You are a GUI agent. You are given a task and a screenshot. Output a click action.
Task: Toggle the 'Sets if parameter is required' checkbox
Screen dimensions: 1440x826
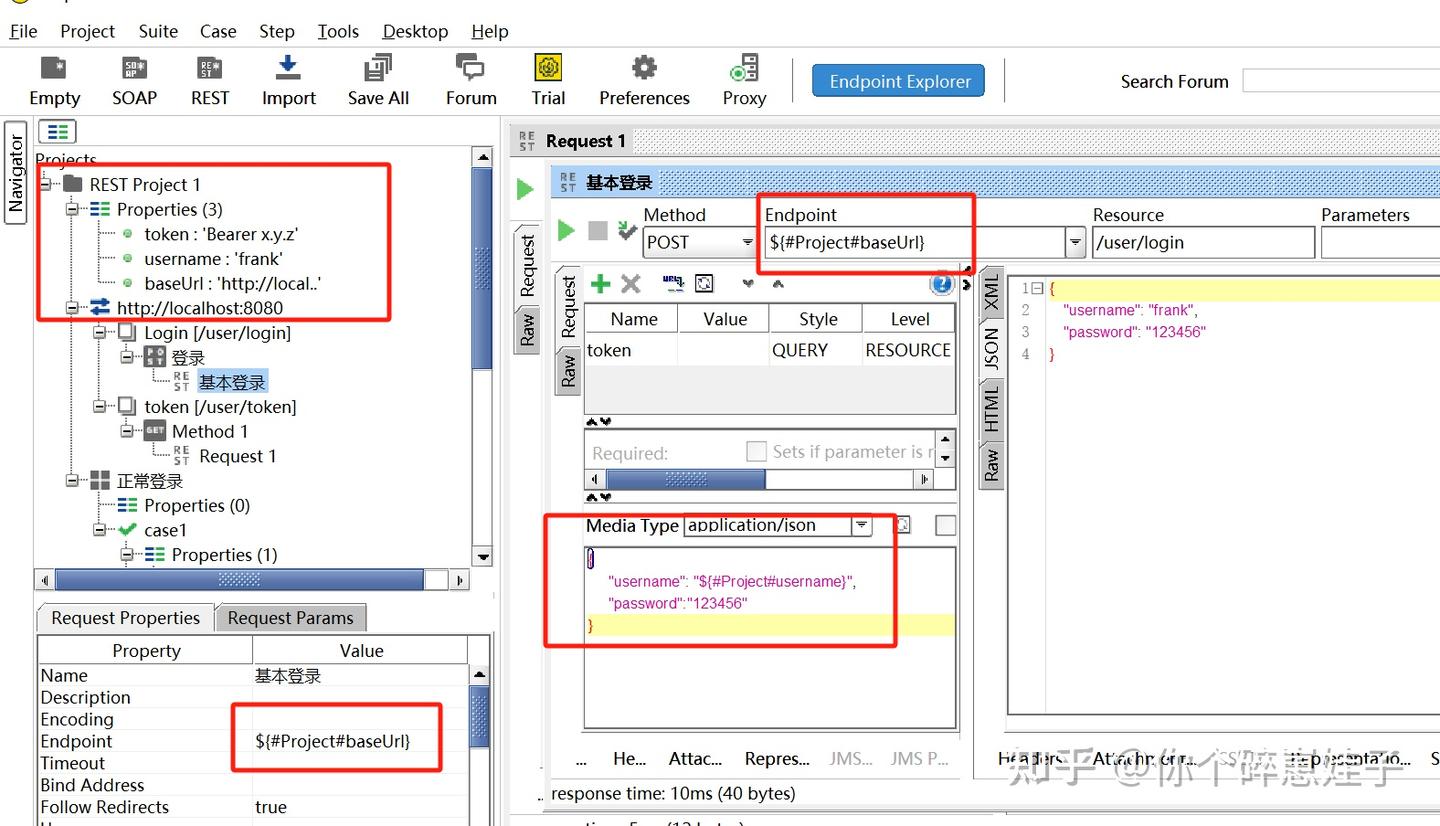coord(756,452)
